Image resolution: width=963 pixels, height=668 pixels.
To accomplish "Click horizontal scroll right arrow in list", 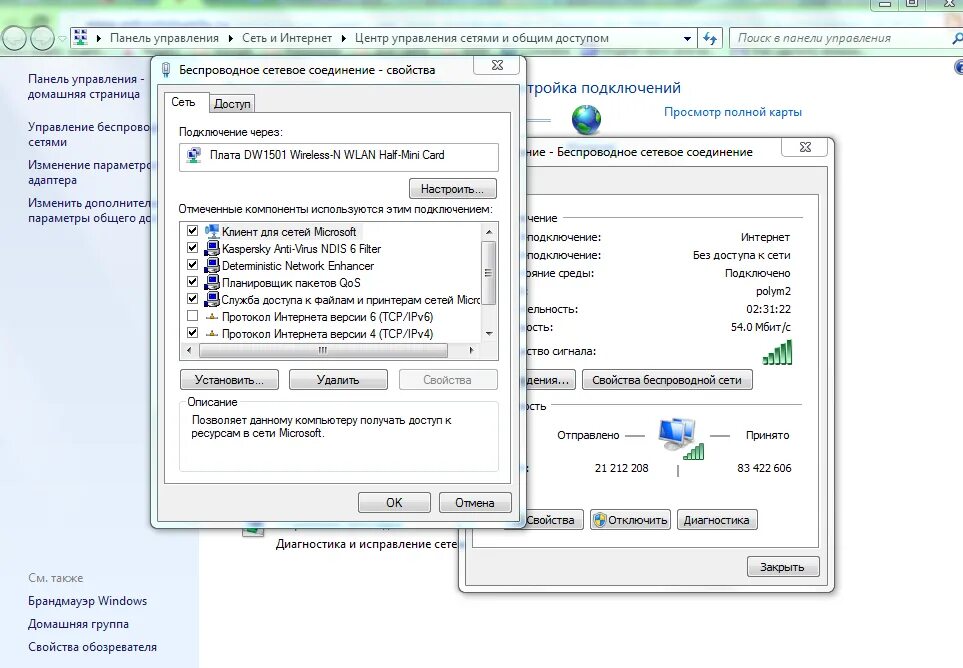I will pyautogui.click(x=472, y=351).
